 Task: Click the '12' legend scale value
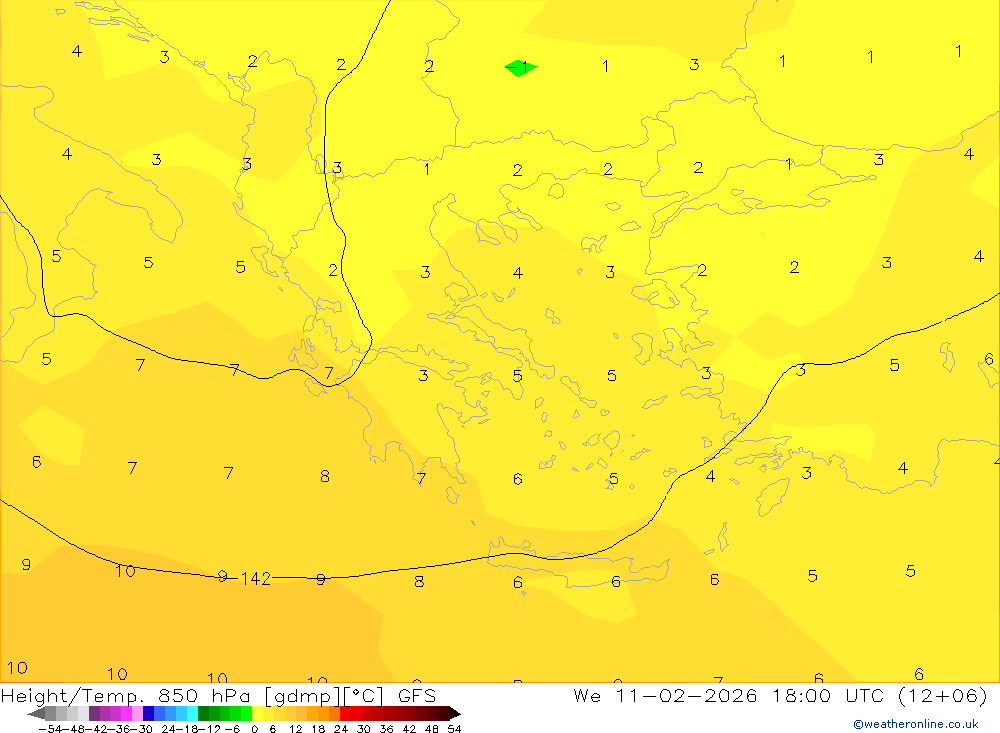295,729
